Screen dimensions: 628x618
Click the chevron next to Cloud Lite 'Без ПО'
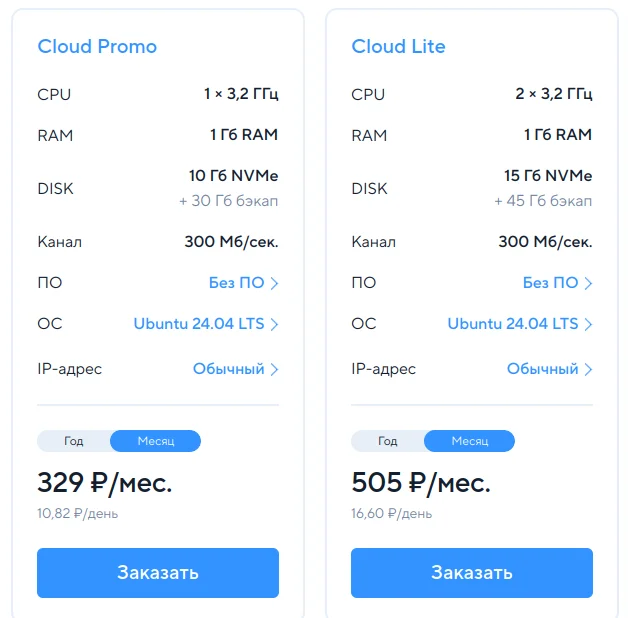point(588,283)
